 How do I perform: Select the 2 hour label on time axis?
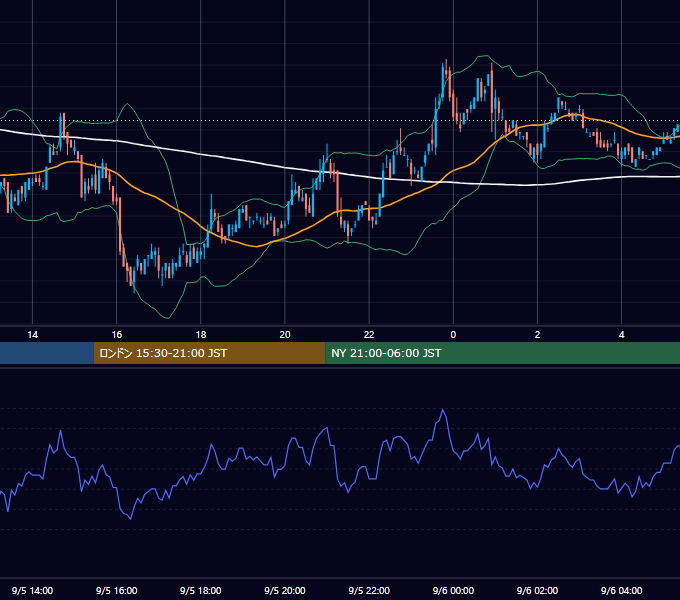click(x=537, y=335)
